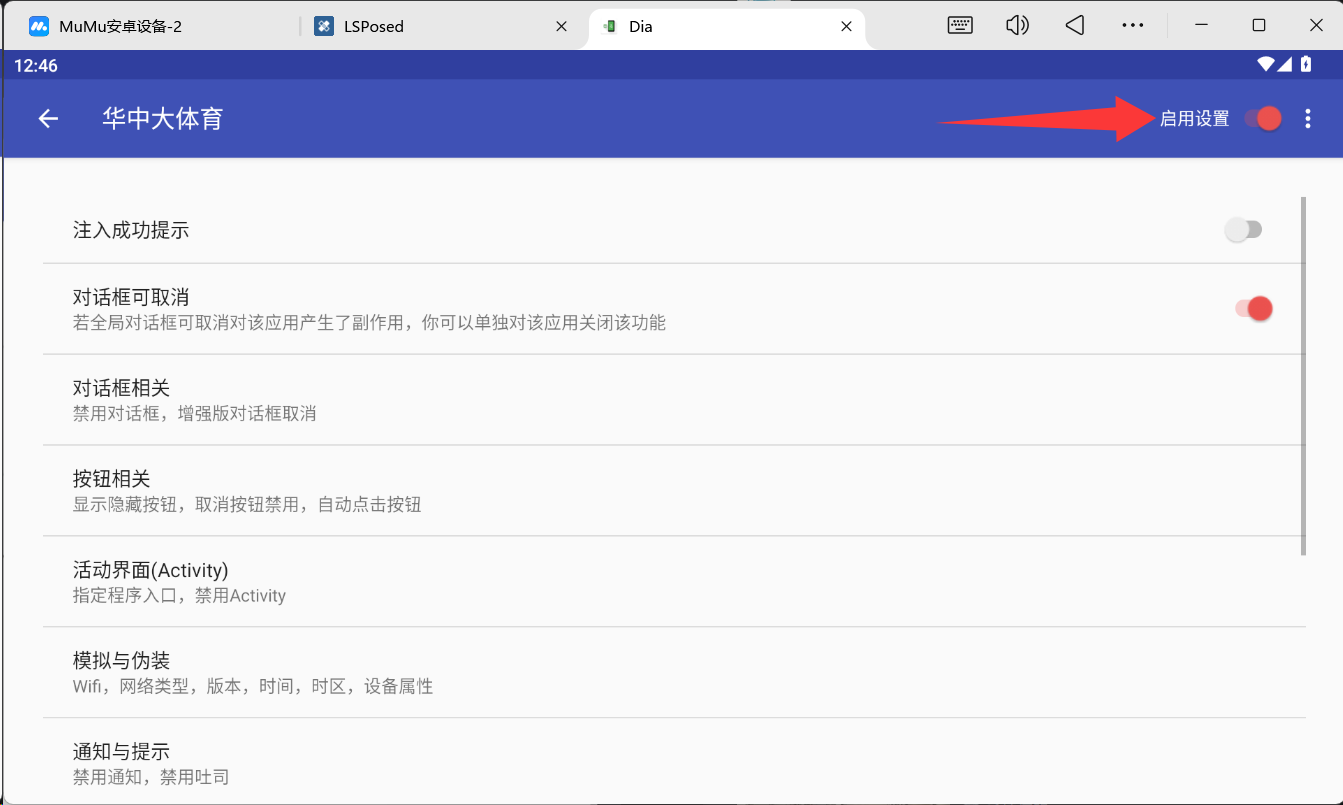
Task: Toggle the 启用设置 switch off
Action: [x=1262, y=119]
